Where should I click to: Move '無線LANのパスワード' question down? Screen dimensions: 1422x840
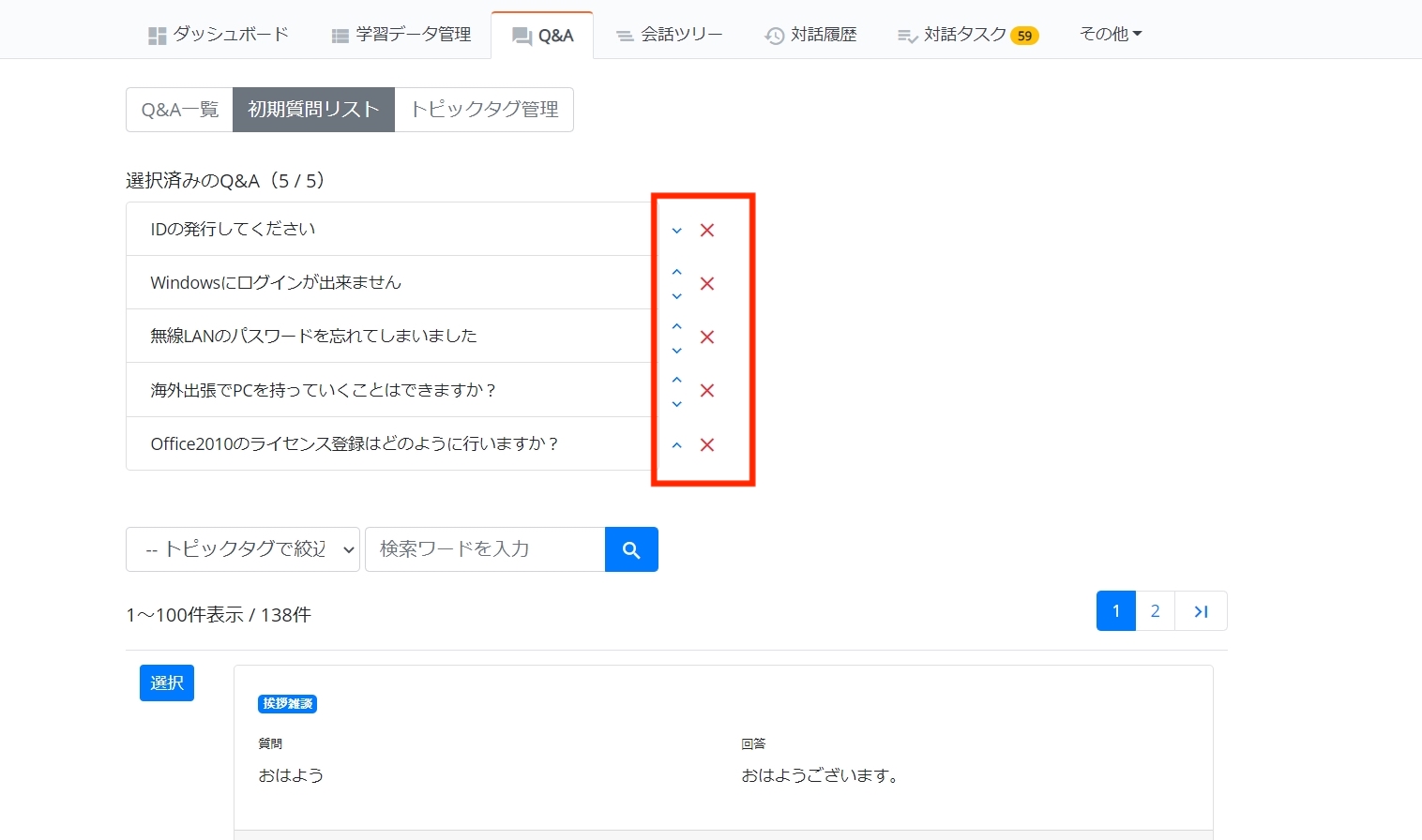676,351
